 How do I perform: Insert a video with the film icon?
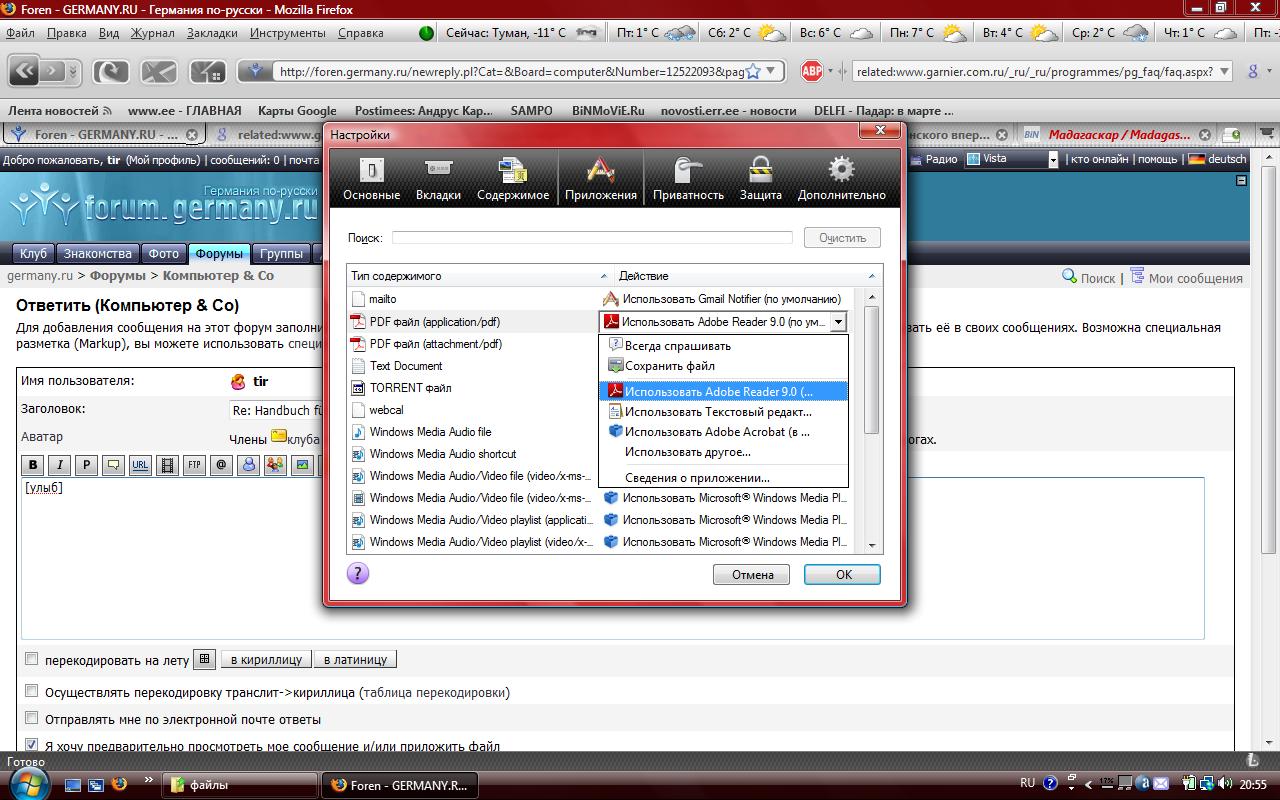168,465
